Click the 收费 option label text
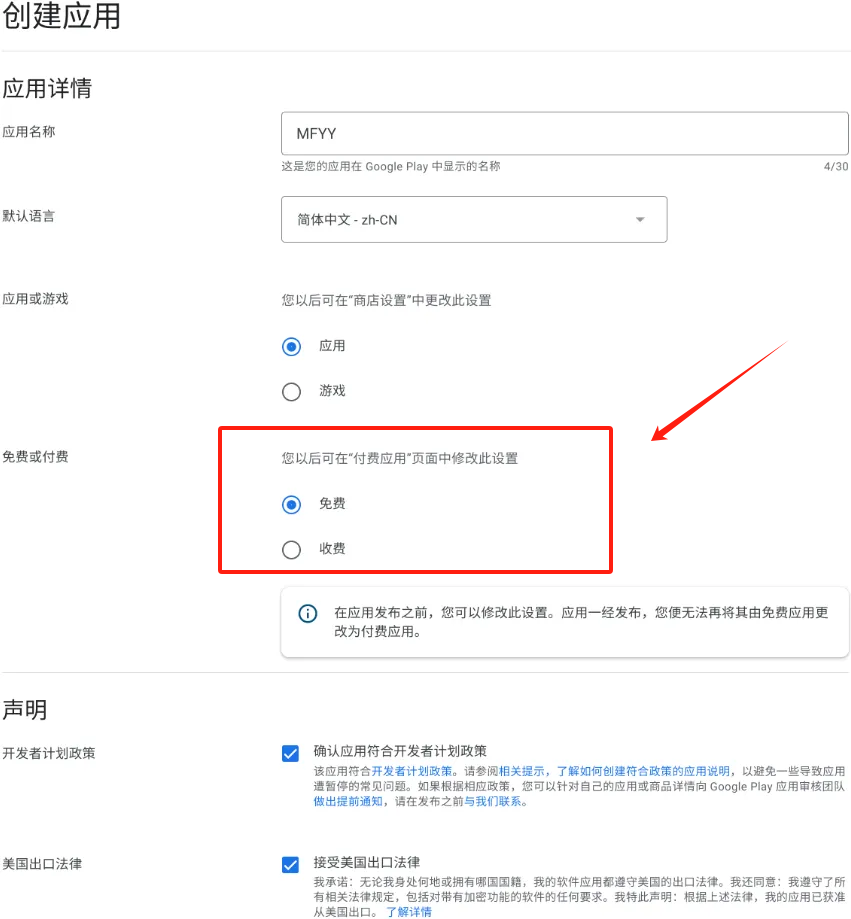Viewport: 851px width, 919px height. click(x=332, y=549)
